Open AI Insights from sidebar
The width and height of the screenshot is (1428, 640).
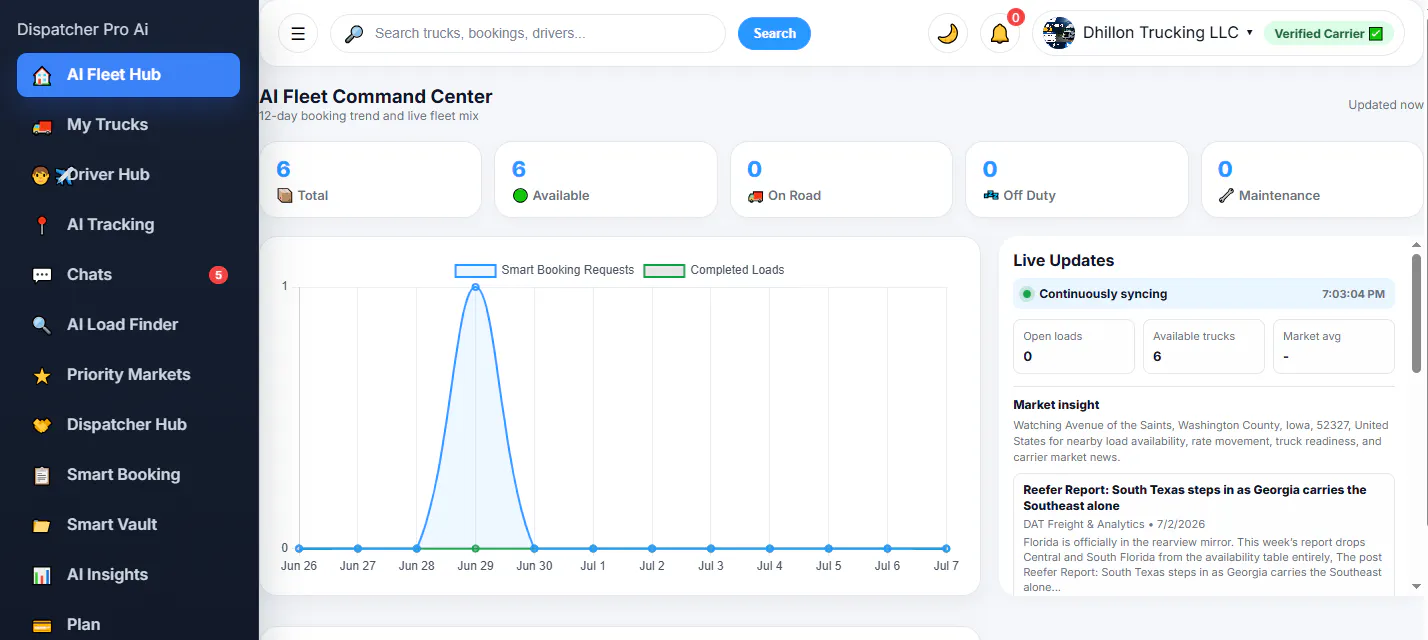point(128,575)
